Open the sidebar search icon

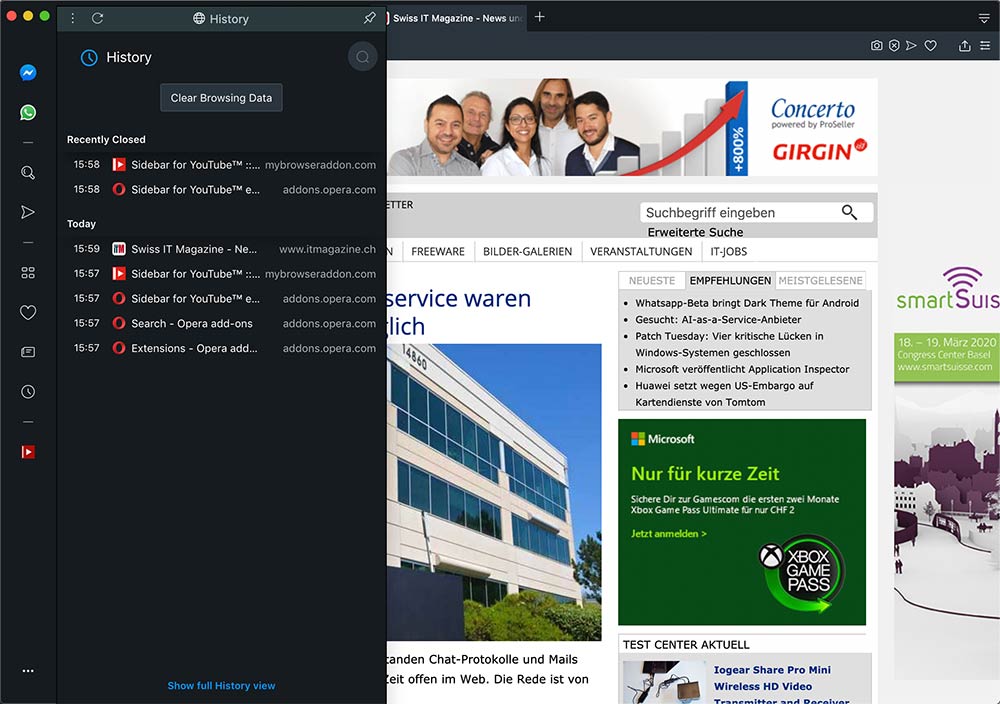pyautogui.click(x=27, y=172)
